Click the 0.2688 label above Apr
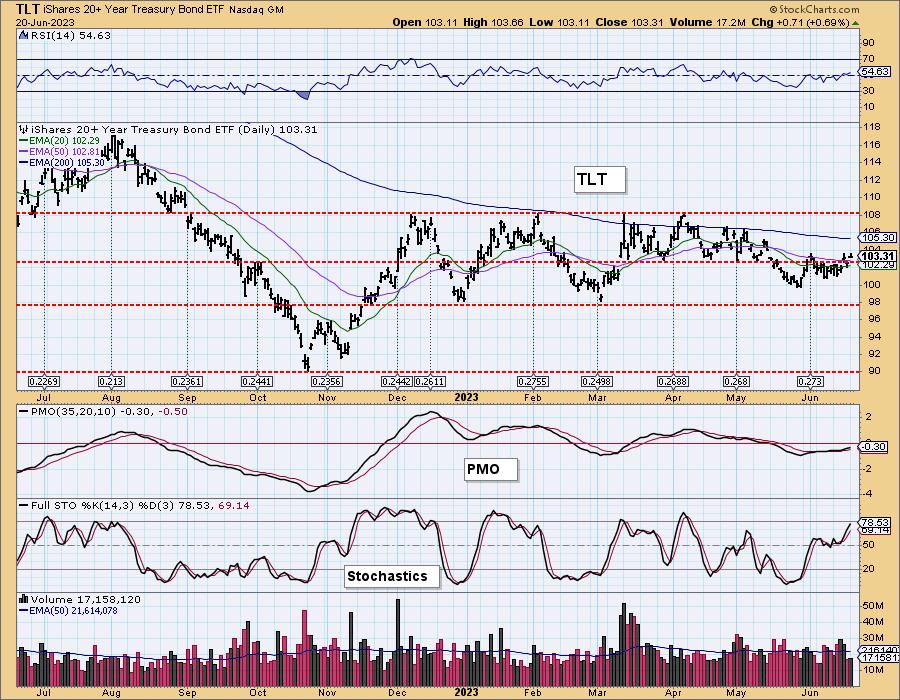900x700 pixels. click(x=673, y=382)
